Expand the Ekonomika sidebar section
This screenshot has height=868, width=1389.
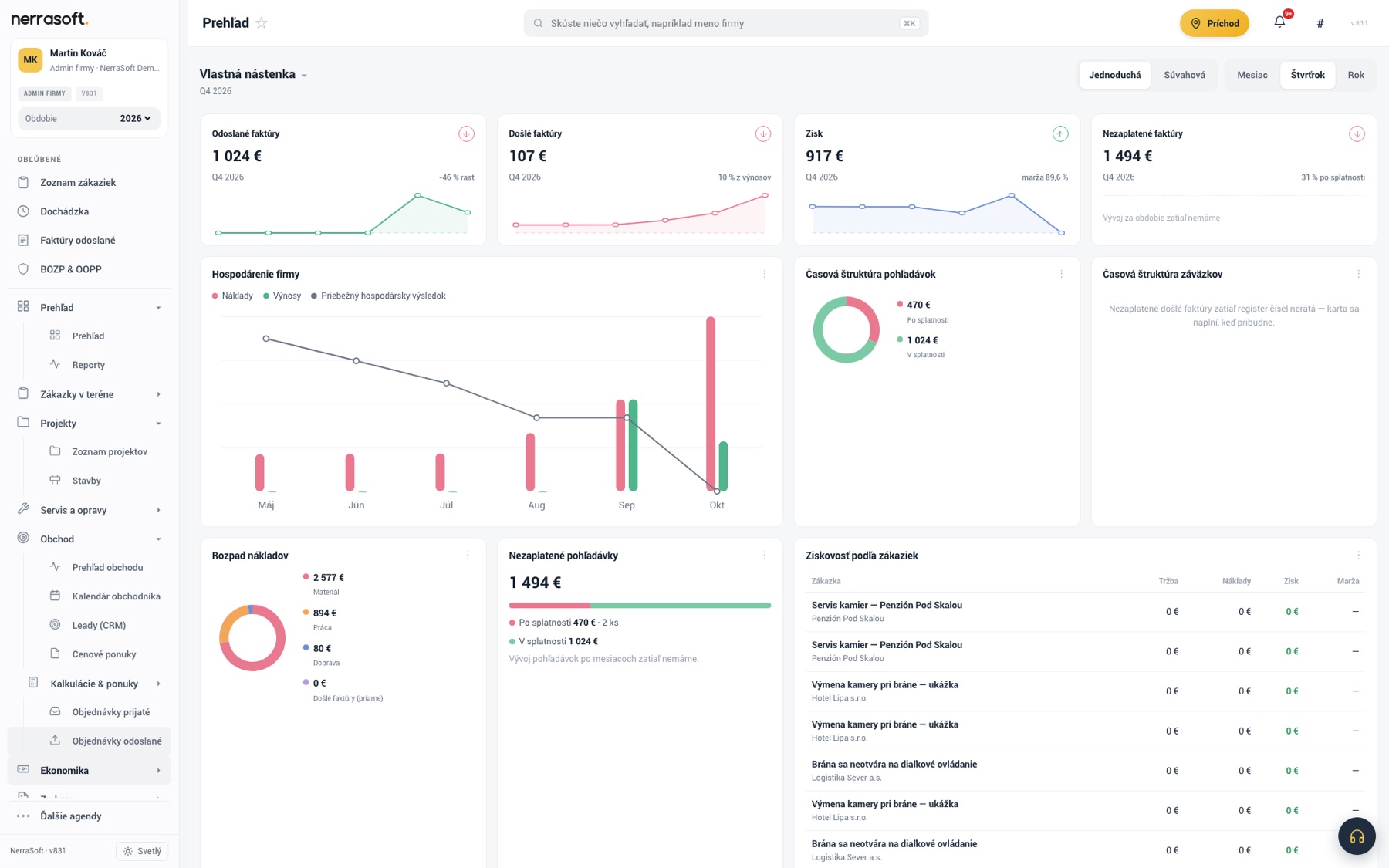89,770
